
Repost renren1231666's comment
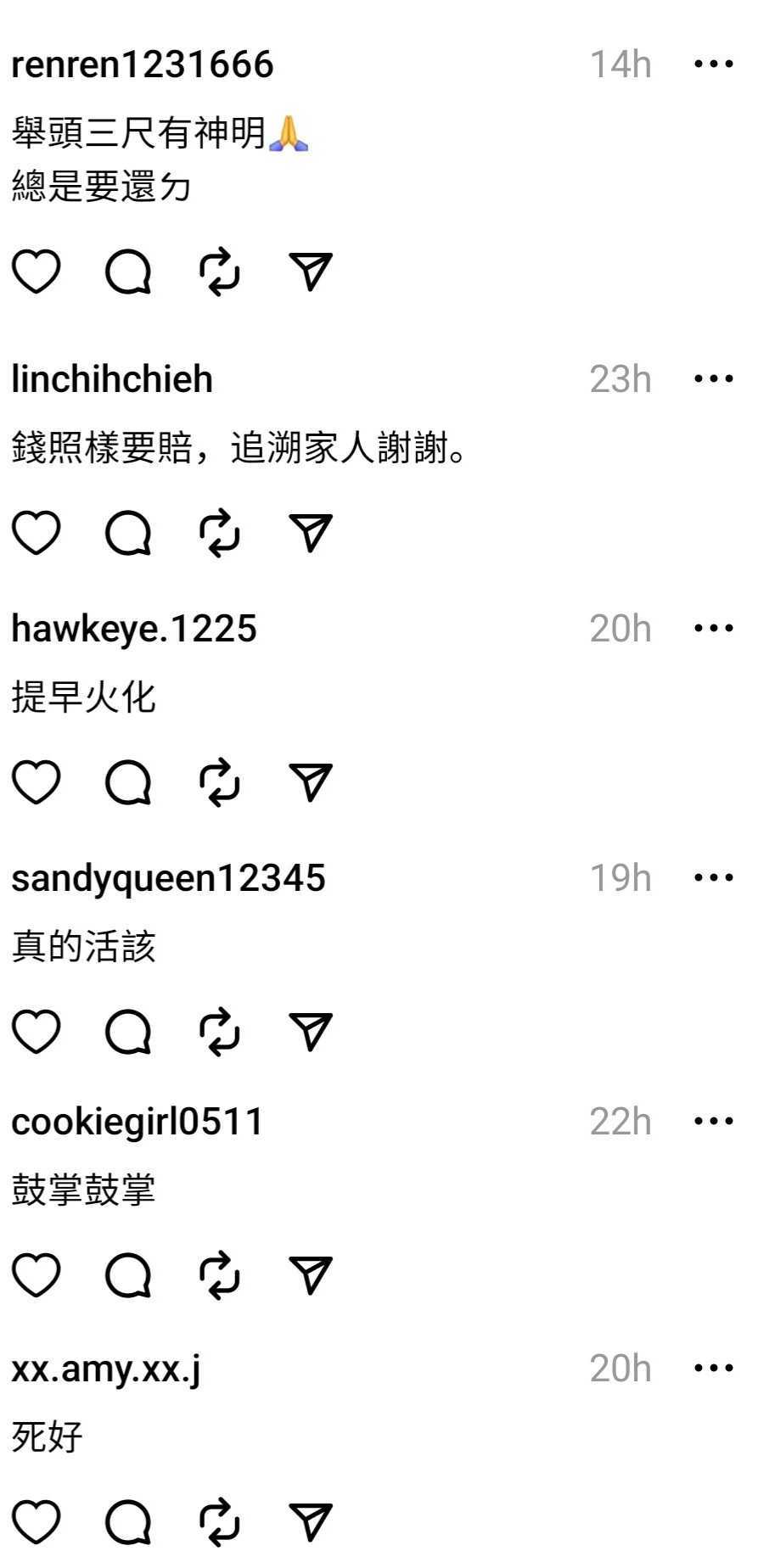pyautogui.click(x=220, y=272)
